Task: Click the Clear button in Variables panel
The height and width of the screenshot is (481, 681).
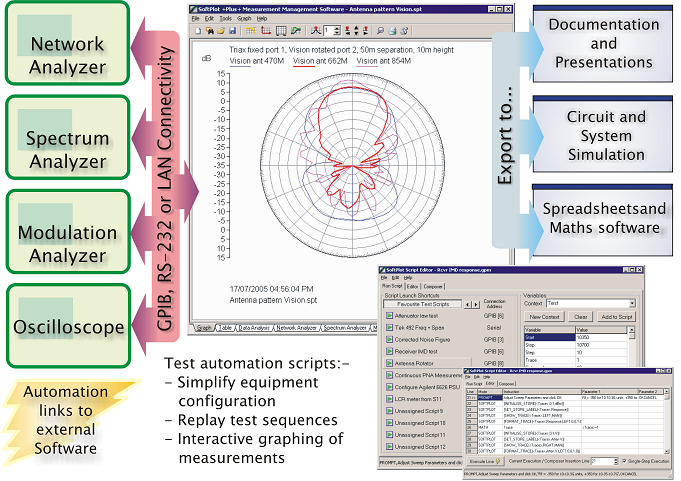Action: (x=580, y=317)
